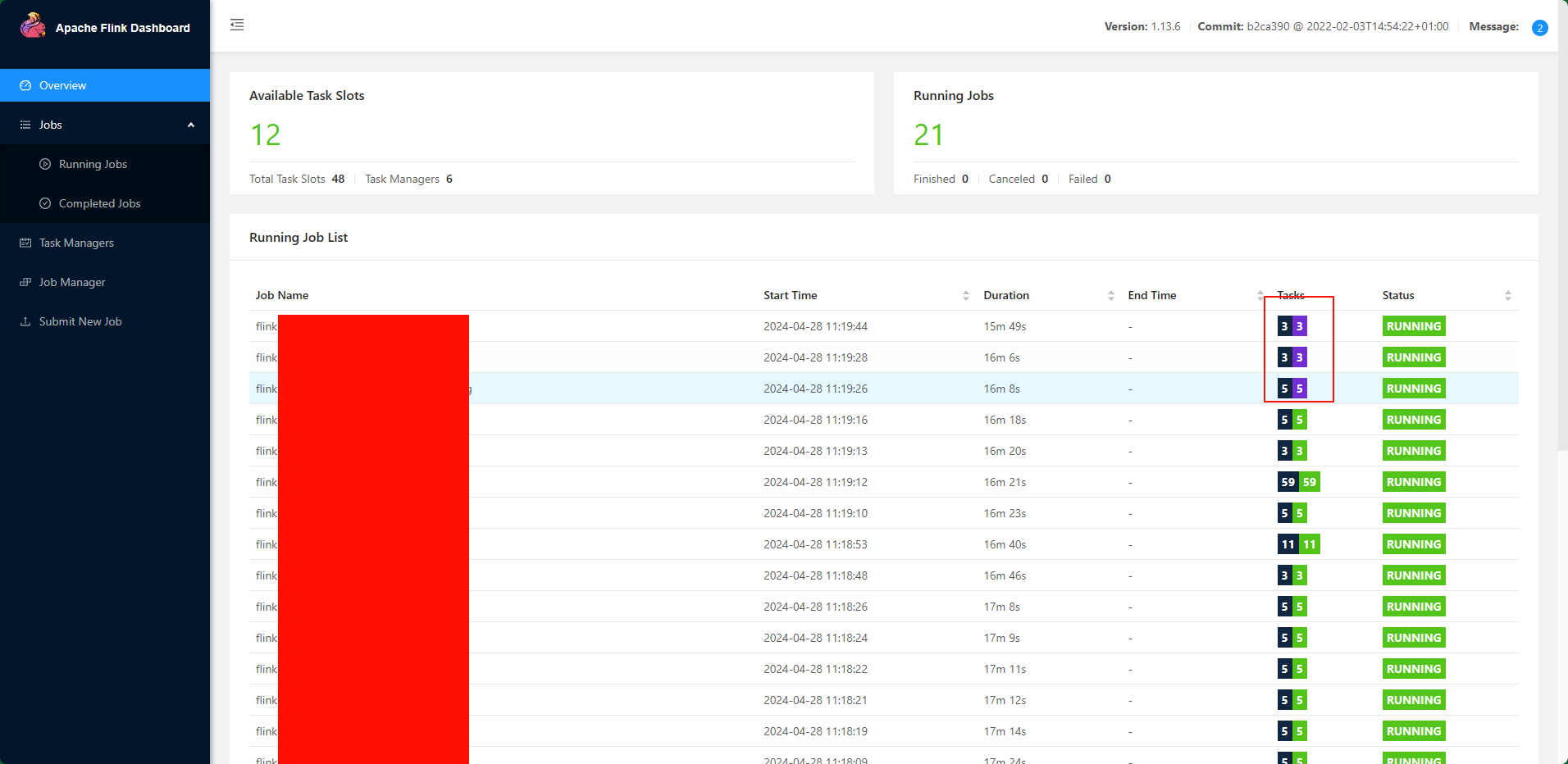Open Completed Jobs in the sidebar
The image size is (1568, 764).
(x=105, y=203)
